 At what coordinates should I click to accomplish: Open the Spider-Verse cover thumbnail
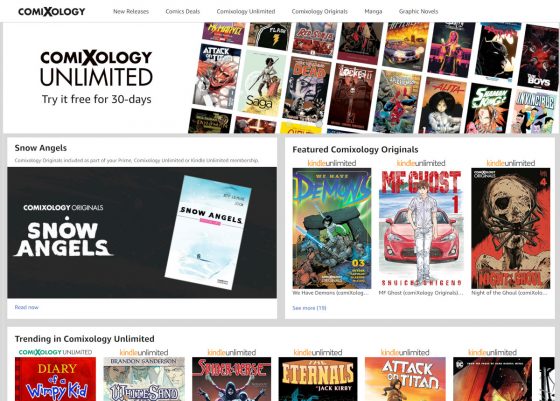coord(231,379)
